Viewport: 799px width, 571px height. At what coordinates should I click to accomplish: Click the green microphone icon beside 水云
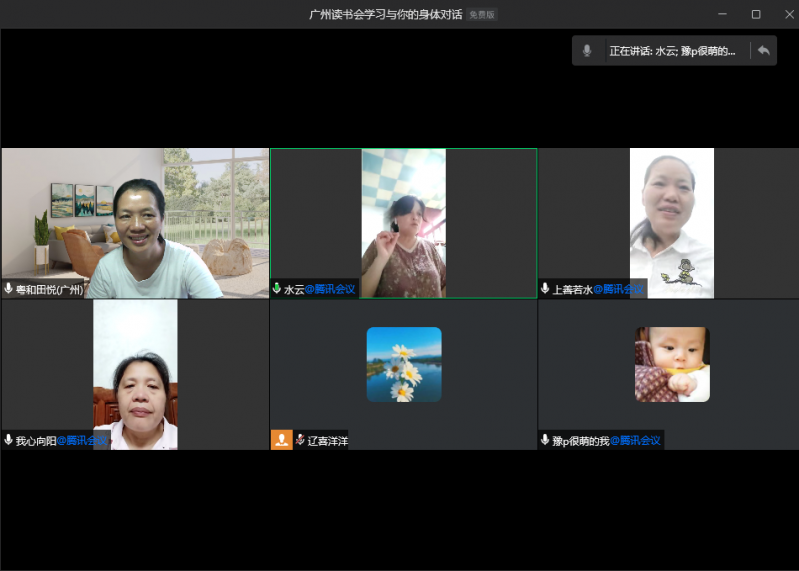[277, 289]
